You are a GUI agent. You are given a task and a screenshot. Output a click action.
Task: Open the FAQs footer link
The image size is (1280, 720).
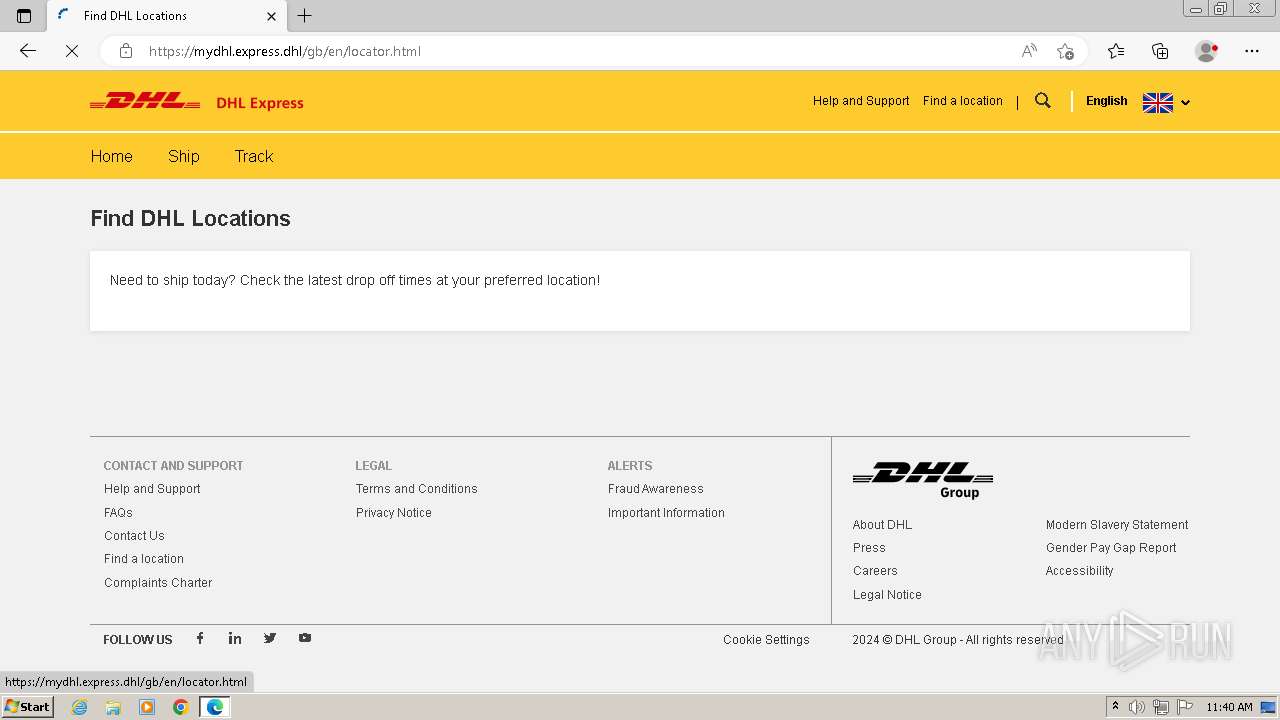tap(118, 513)
